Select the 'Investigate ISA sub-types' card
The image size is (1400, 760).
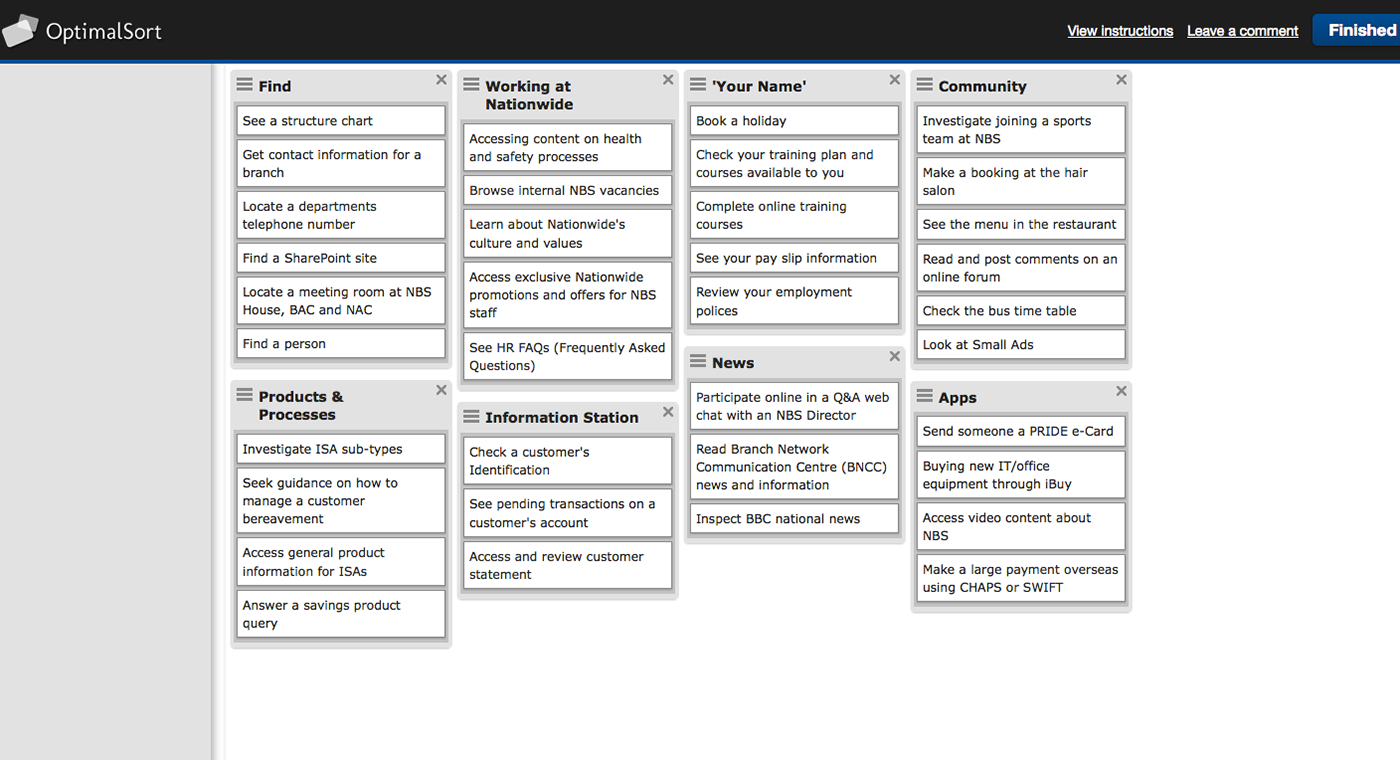(x=341, y=449)
